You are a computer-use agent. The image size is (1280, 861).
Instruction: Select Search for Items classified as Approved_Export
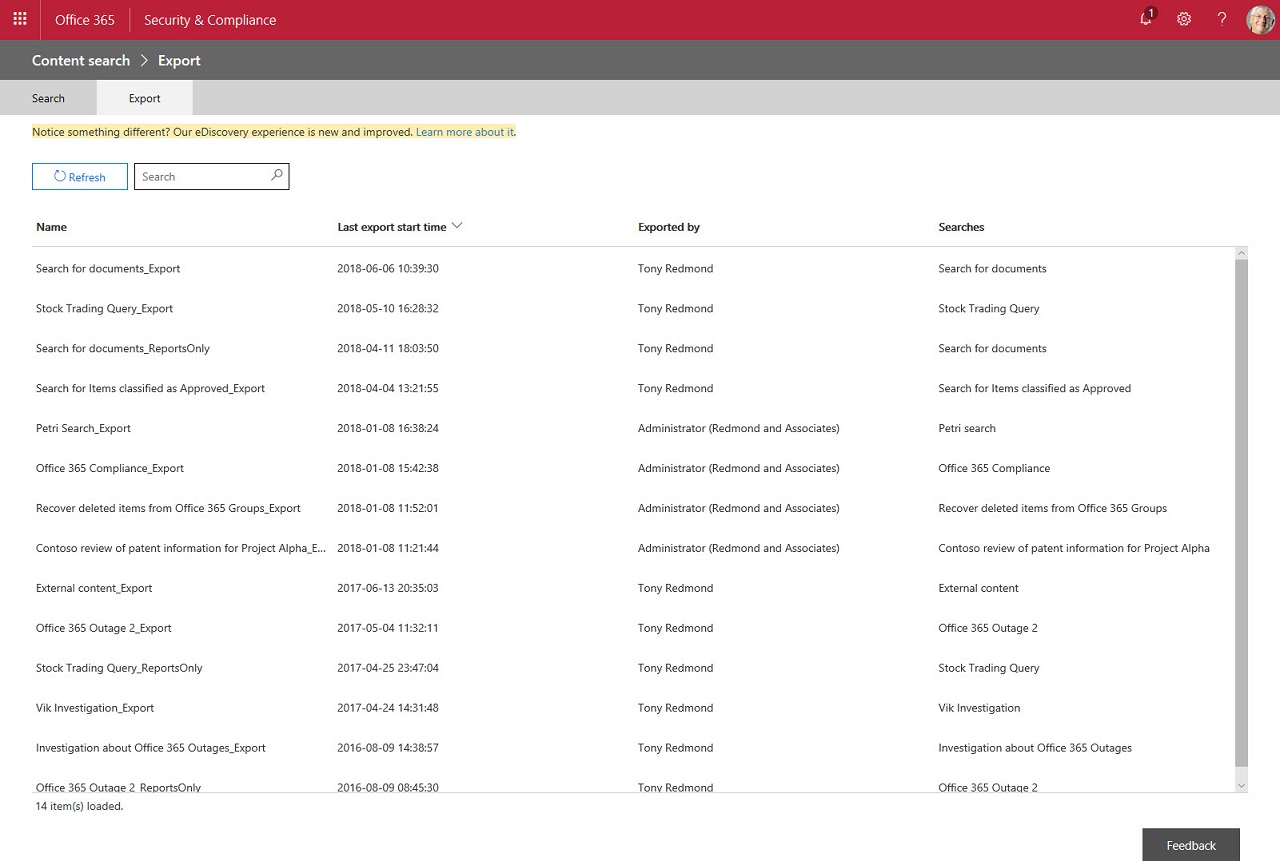pos(633,388)
